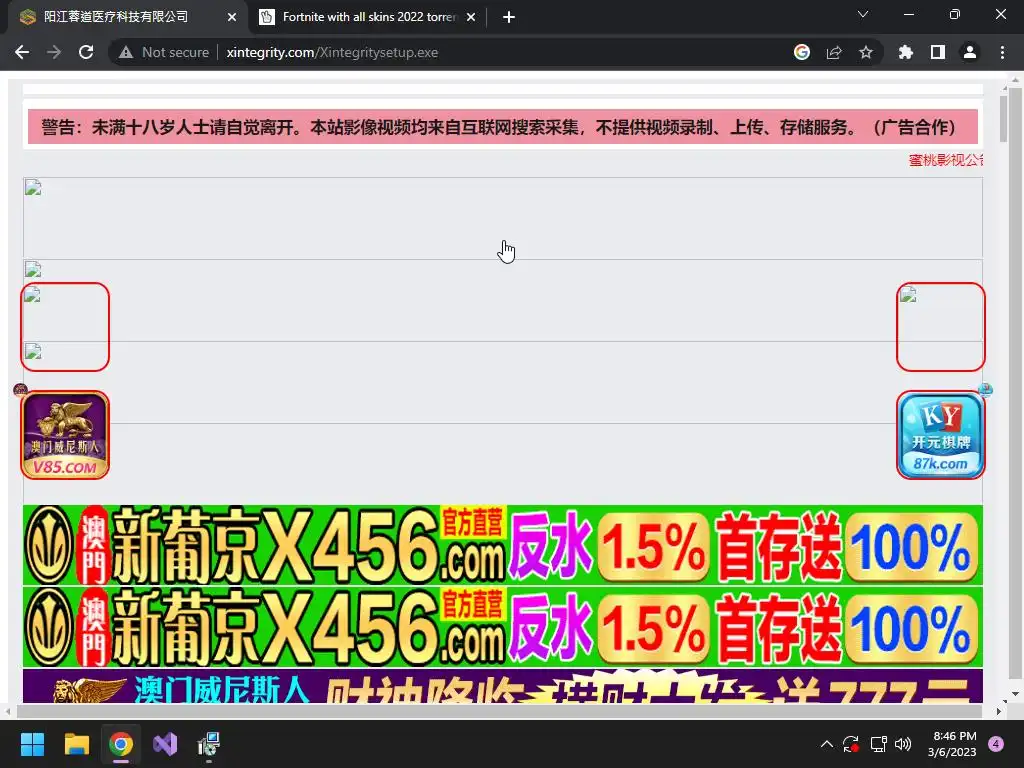Click the first 新葡京 X456.com banner

click(x=502, y=545)
